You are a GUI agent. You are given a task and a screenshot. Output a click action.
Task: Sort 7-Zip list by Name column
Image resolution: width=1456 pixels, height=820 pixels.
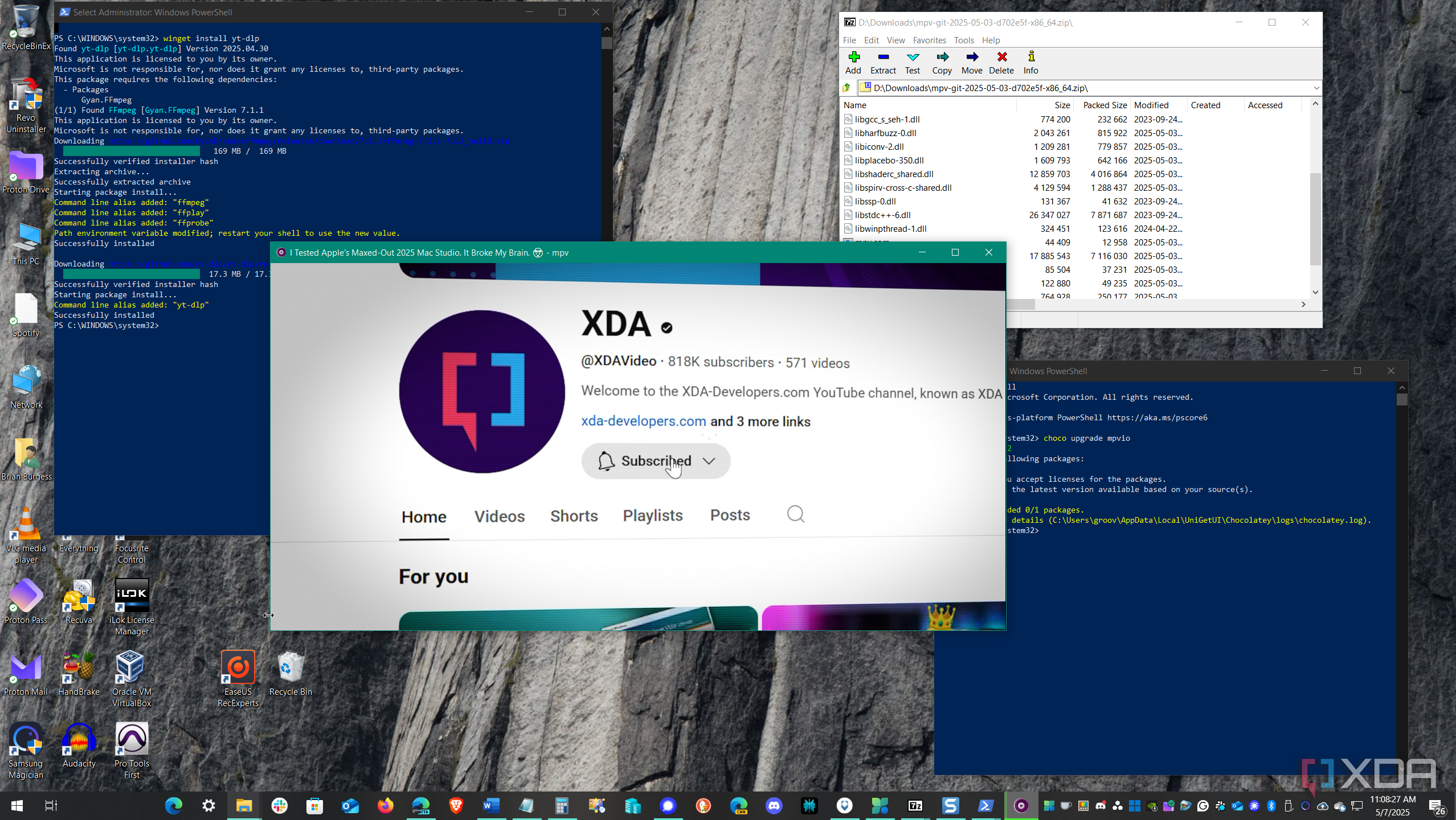click(929, 105)
